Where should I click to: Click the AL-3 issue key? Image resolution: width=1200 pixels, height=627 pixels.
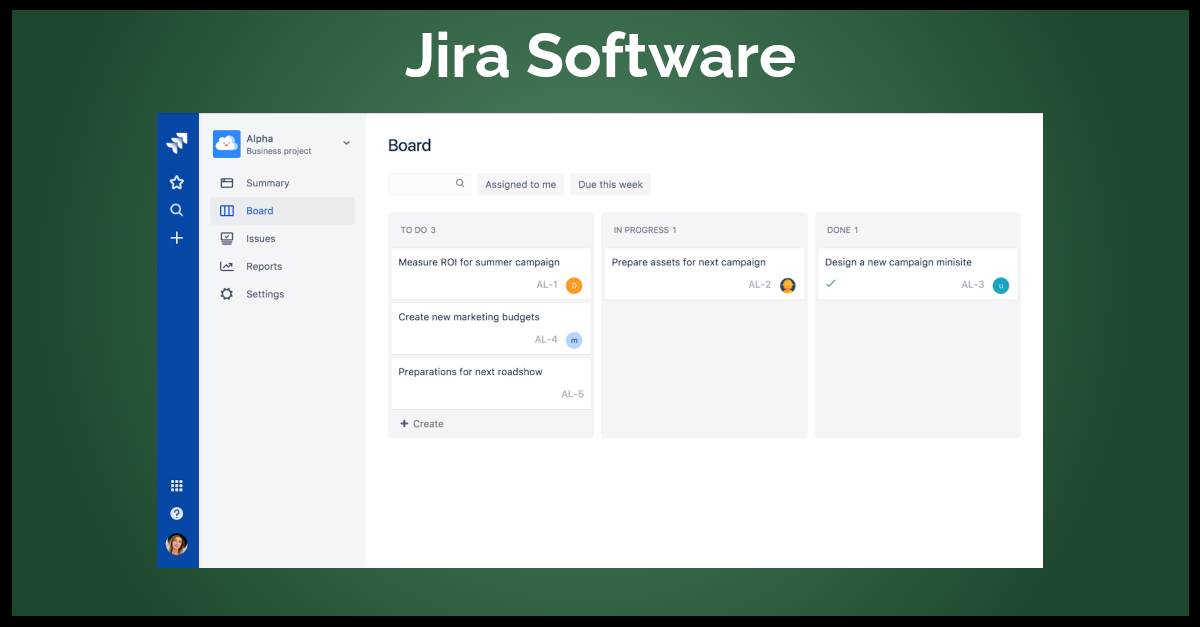[973, 285]
